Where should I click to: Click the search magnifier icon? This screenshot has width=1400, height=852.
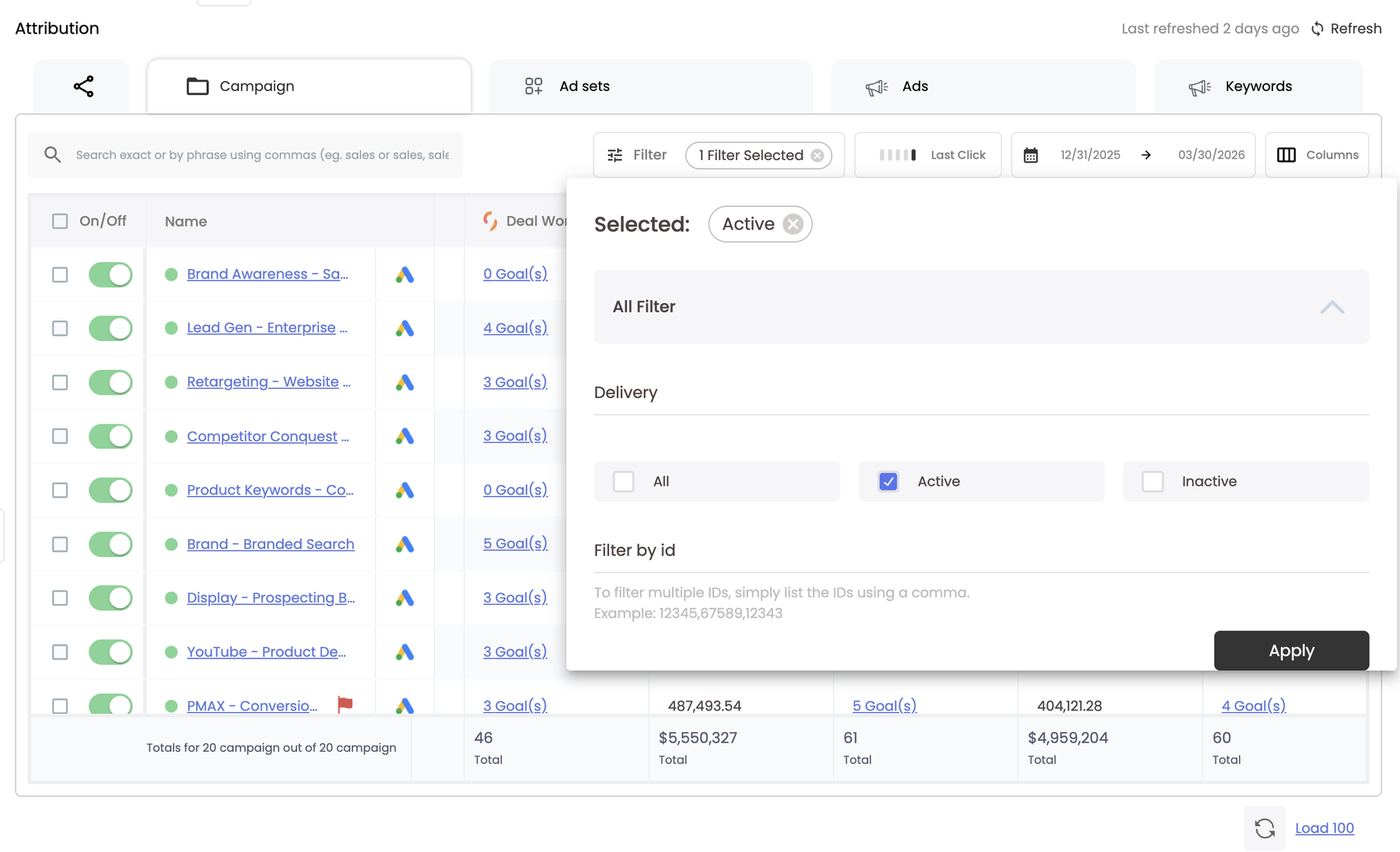pyautogui.click(x=53, y=155)
